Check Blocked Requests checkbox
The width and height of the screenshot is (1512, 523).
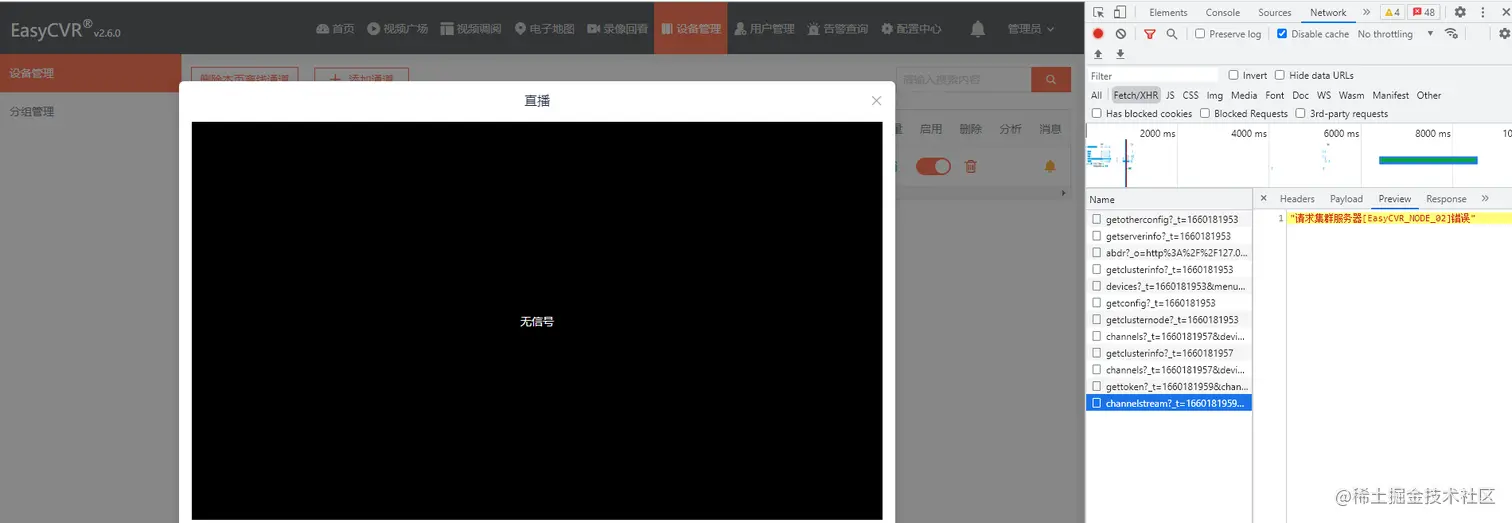click(1205, 113)
